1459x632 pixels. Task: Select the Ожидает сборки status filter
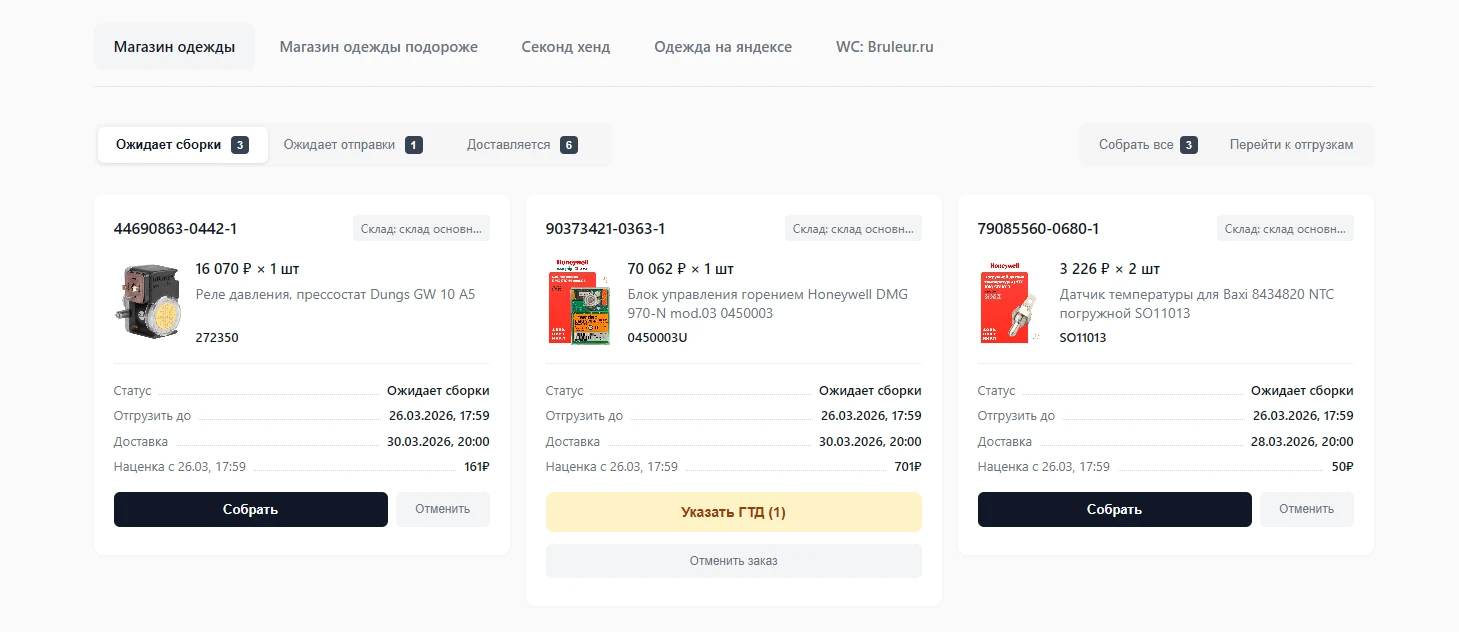pos(183,145)
